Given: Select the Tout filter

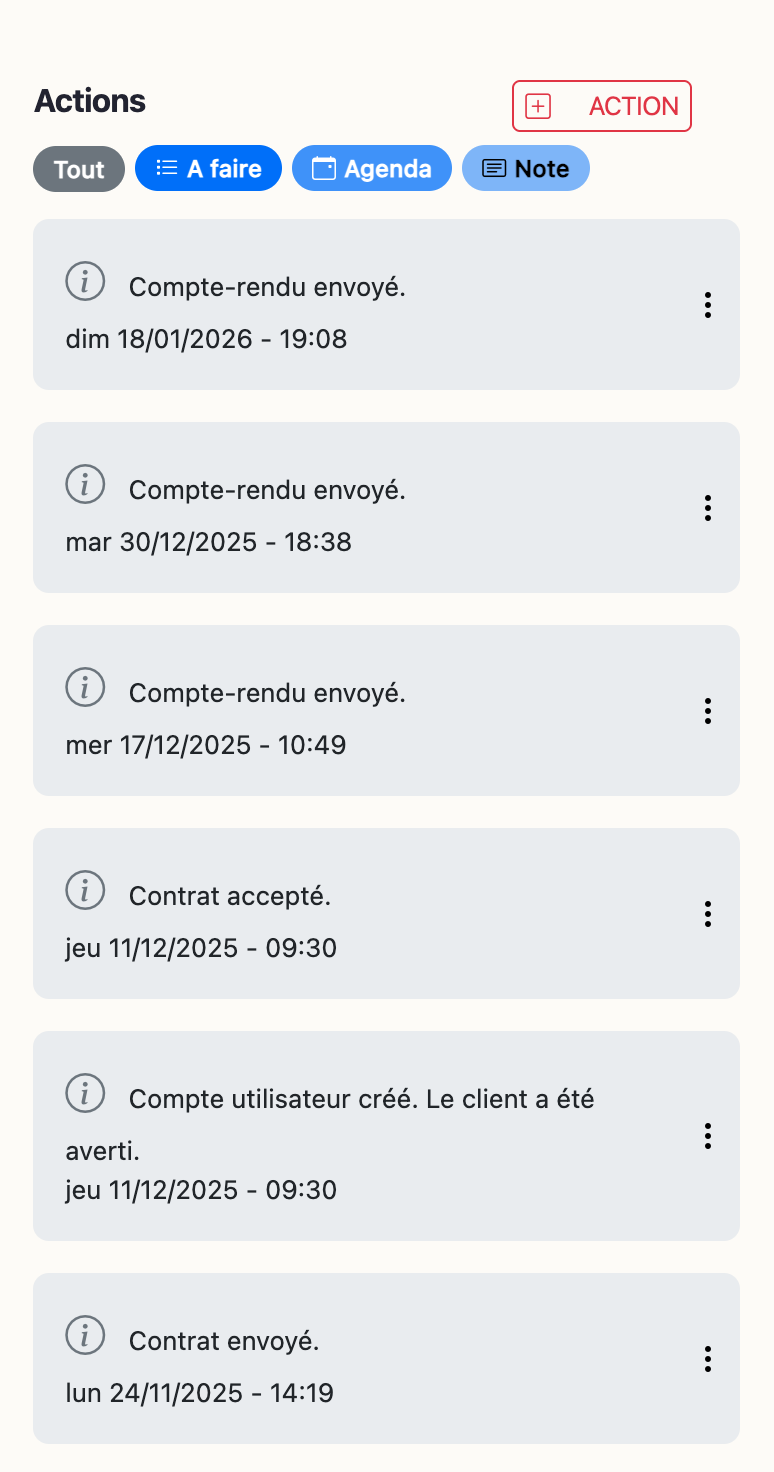Looking at the screenshot, I should (79, 169).
